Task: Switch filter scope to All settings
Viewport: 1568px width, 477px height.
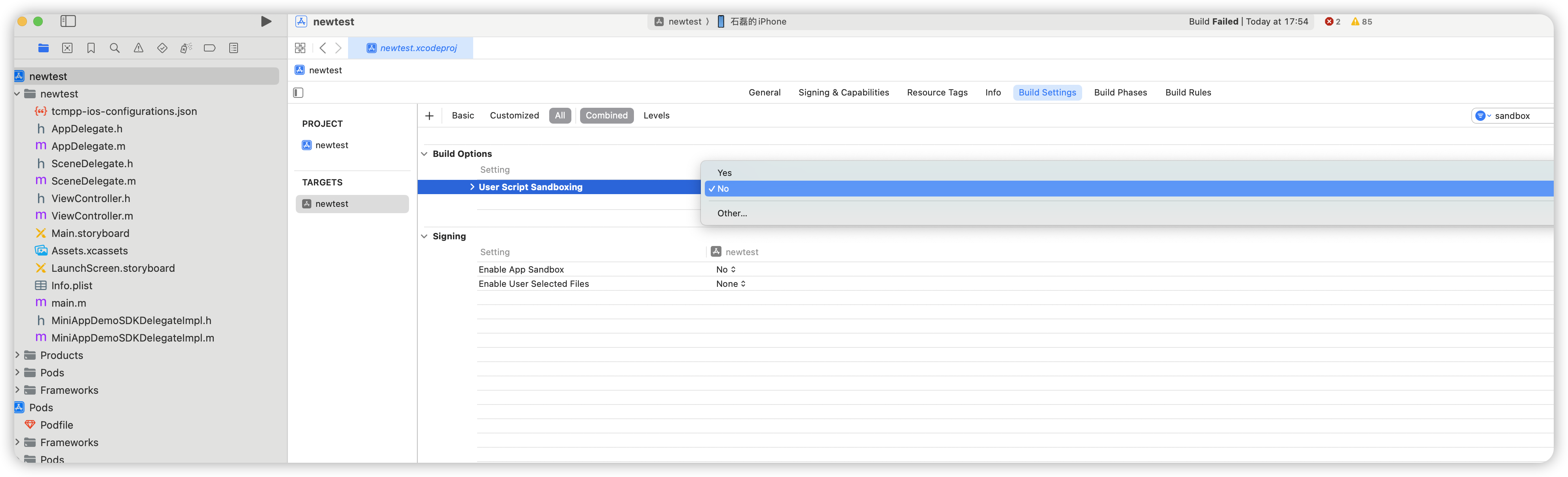Action: (x=560, y=116)
